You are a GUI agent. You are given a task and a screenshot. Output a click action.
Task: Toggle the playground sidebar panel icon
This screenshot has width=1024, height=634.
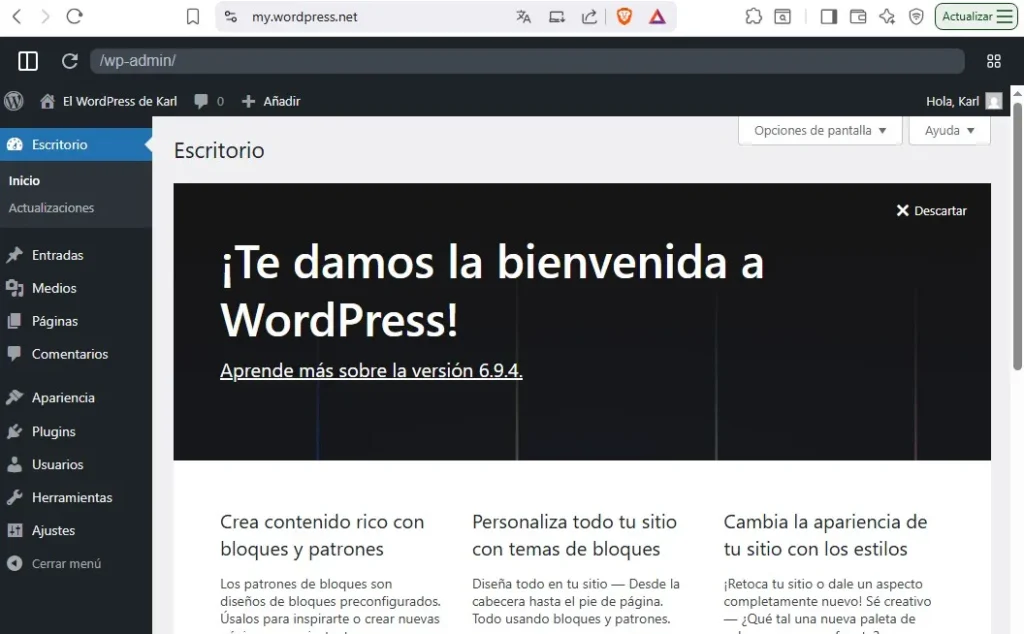pyautogui.click(x=28, y=61)
